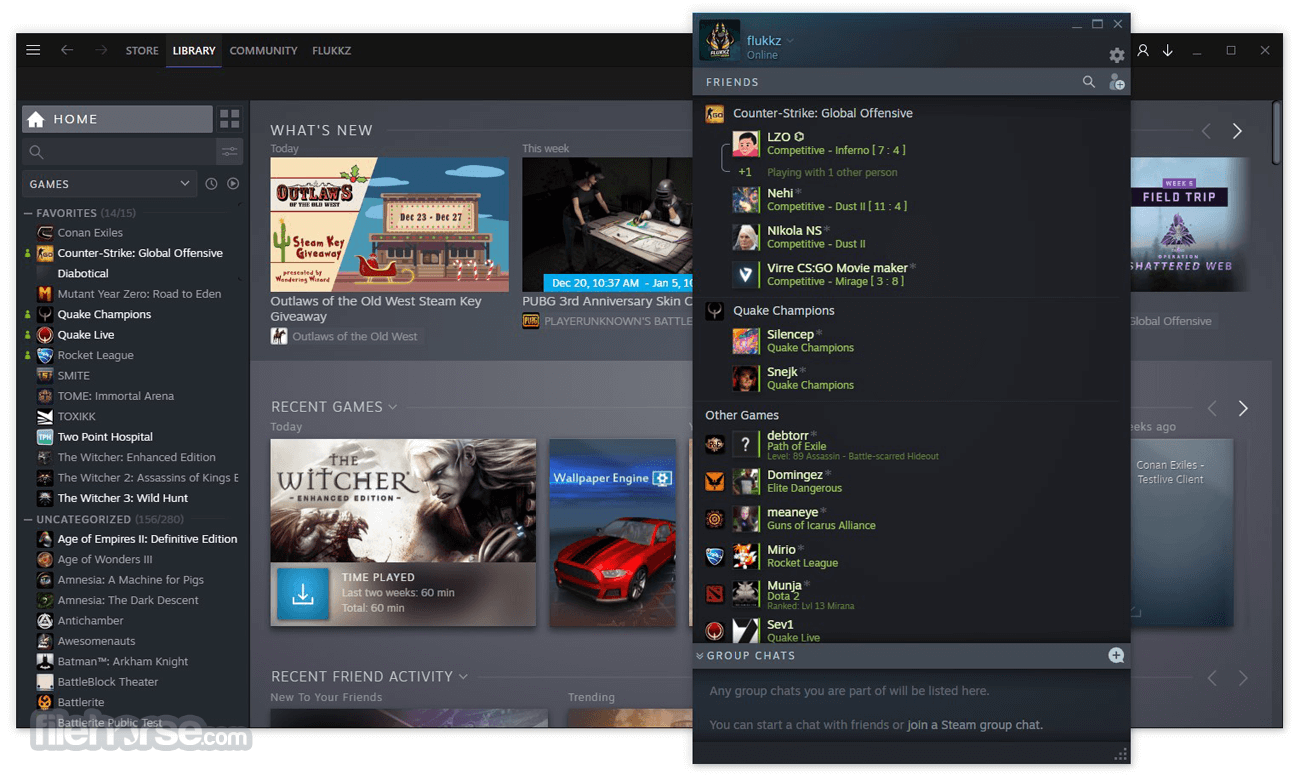Open Outlaws of the Old West tag
This screenshot has height=781, width=1300.
pos(345,337)
